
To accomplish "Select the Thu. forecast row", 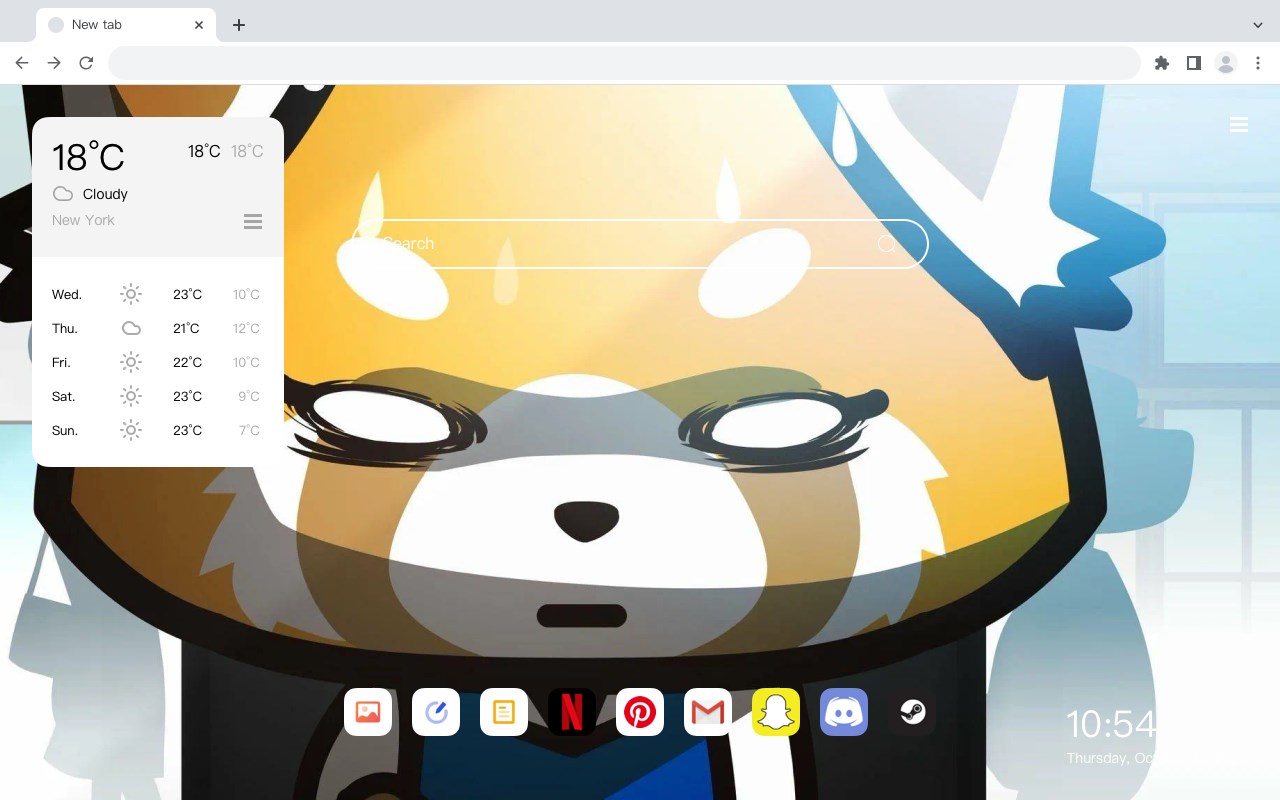I will coord(157,328).
